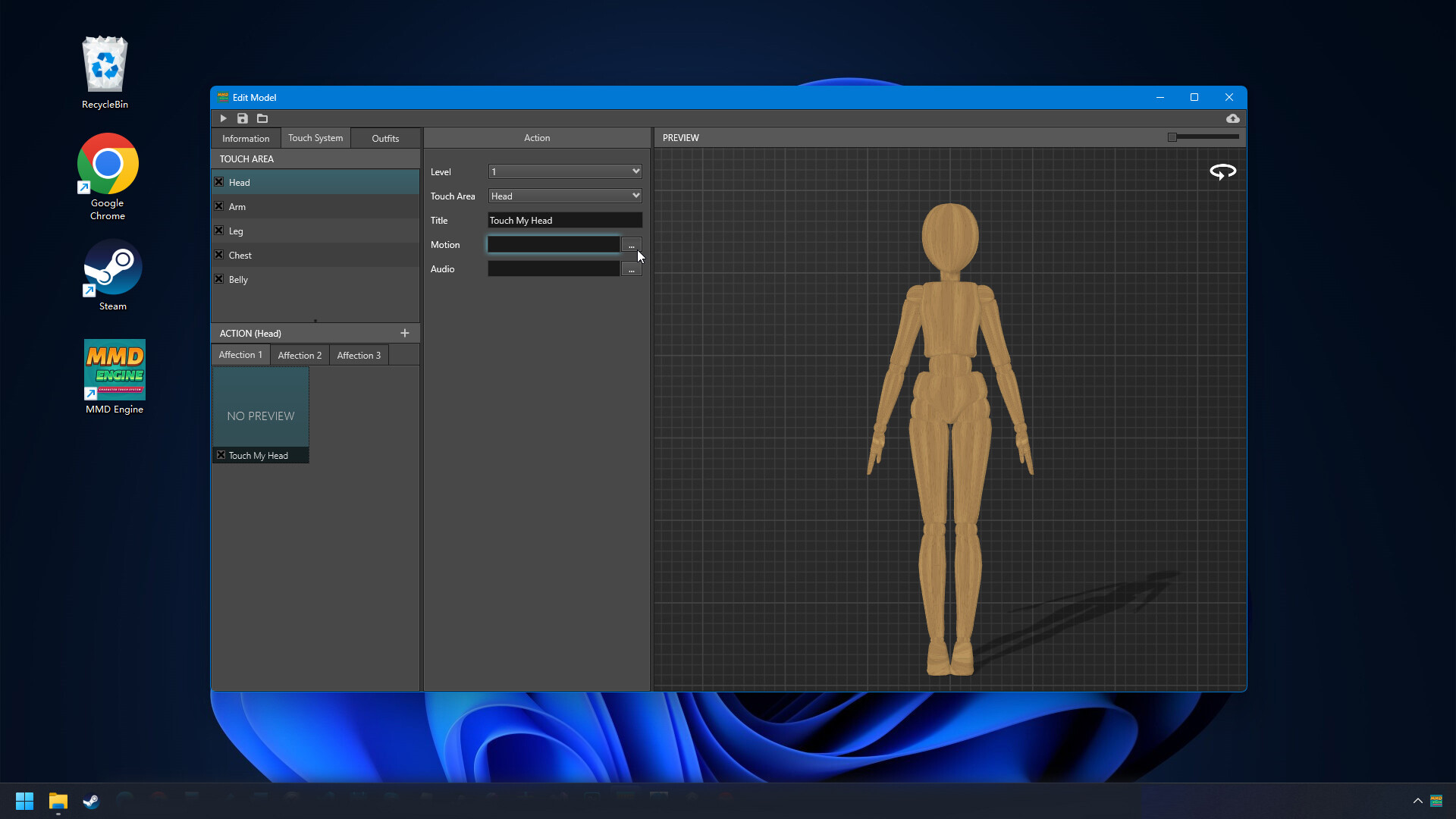
Task: Open a model file using the folder icon
Action: click(x=262, y=118)
